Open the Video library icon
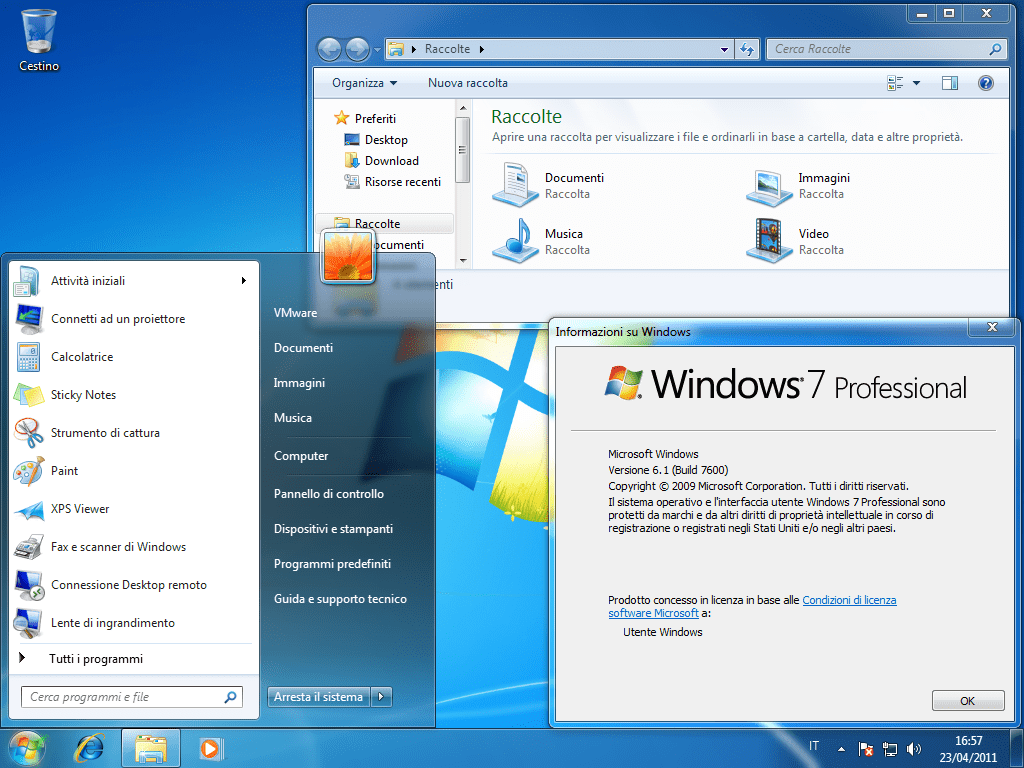This screenshot has width=1024, height=768. [769, 240]
